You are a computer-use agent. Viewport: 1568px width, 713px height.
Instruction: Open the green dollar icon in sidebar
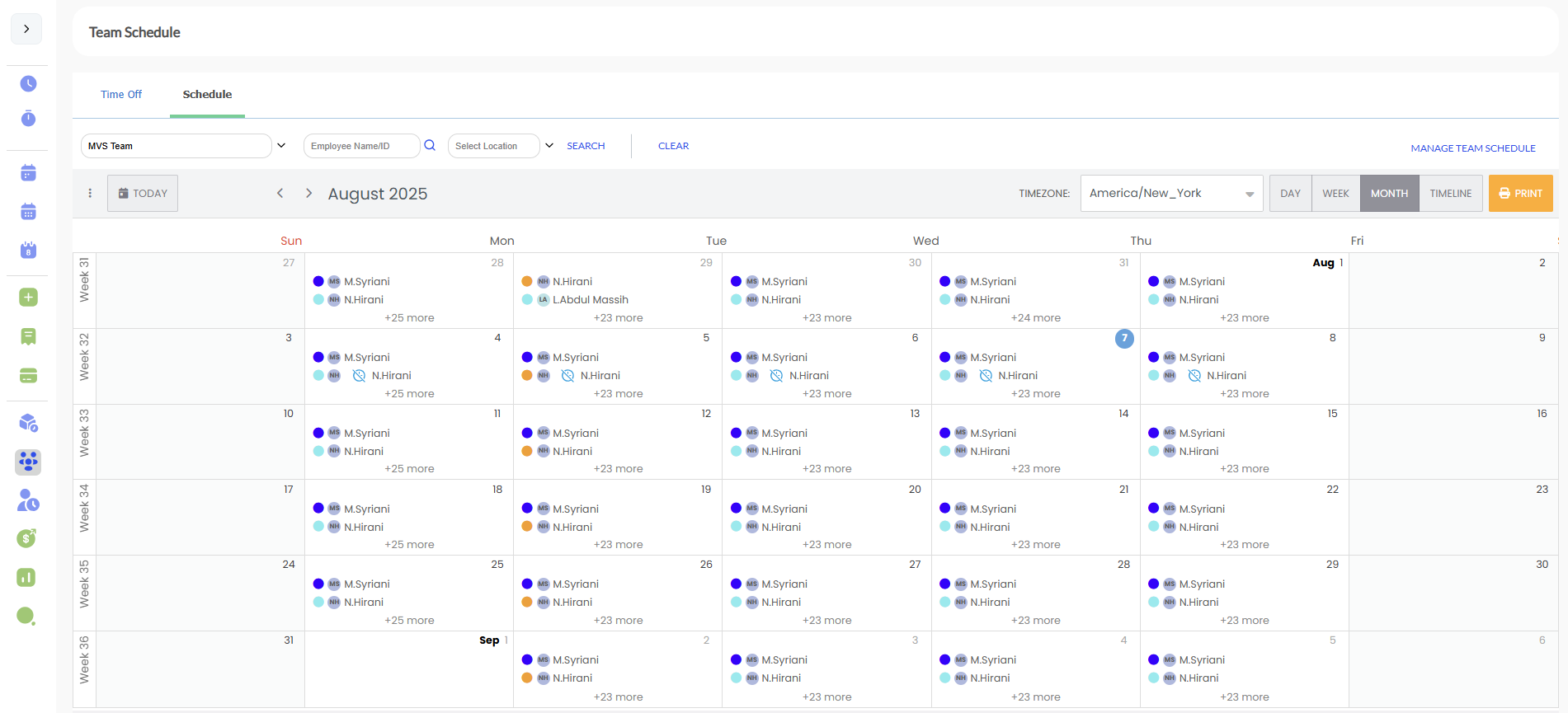point(26,538)
